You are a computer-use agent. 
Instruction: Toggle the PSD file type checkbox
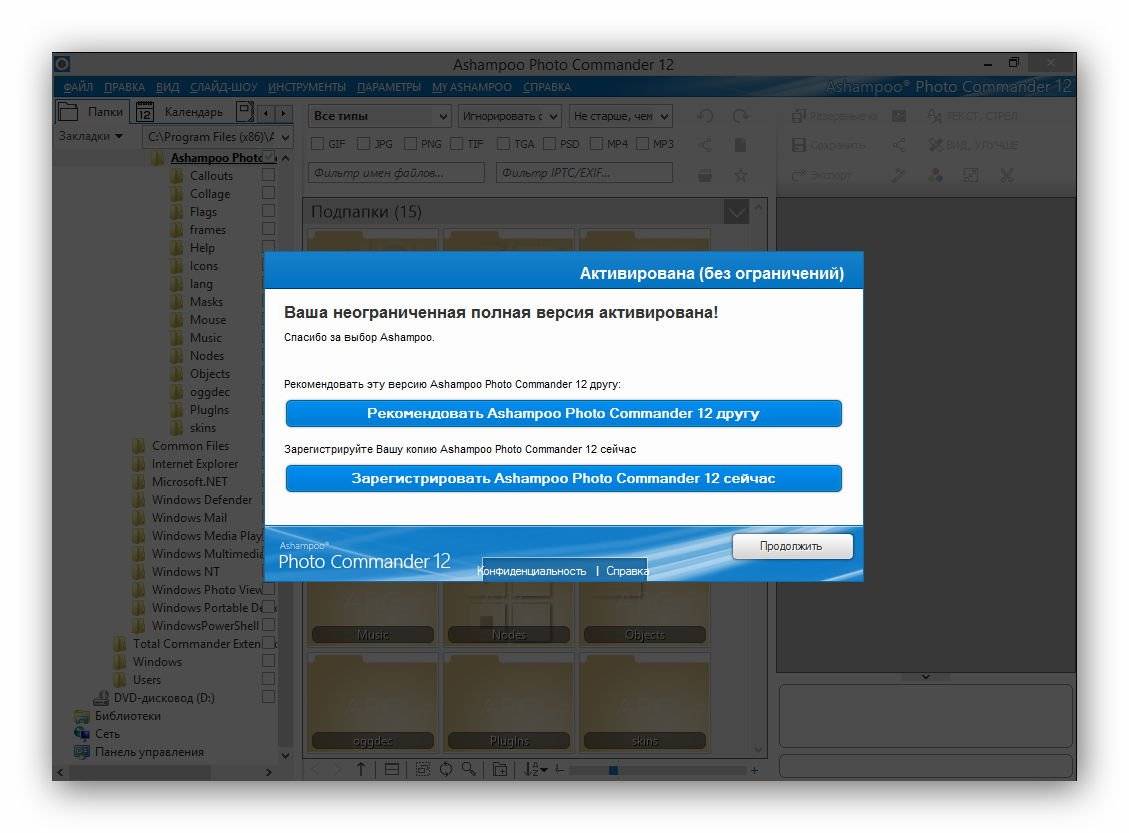click(x=549, y=144)
